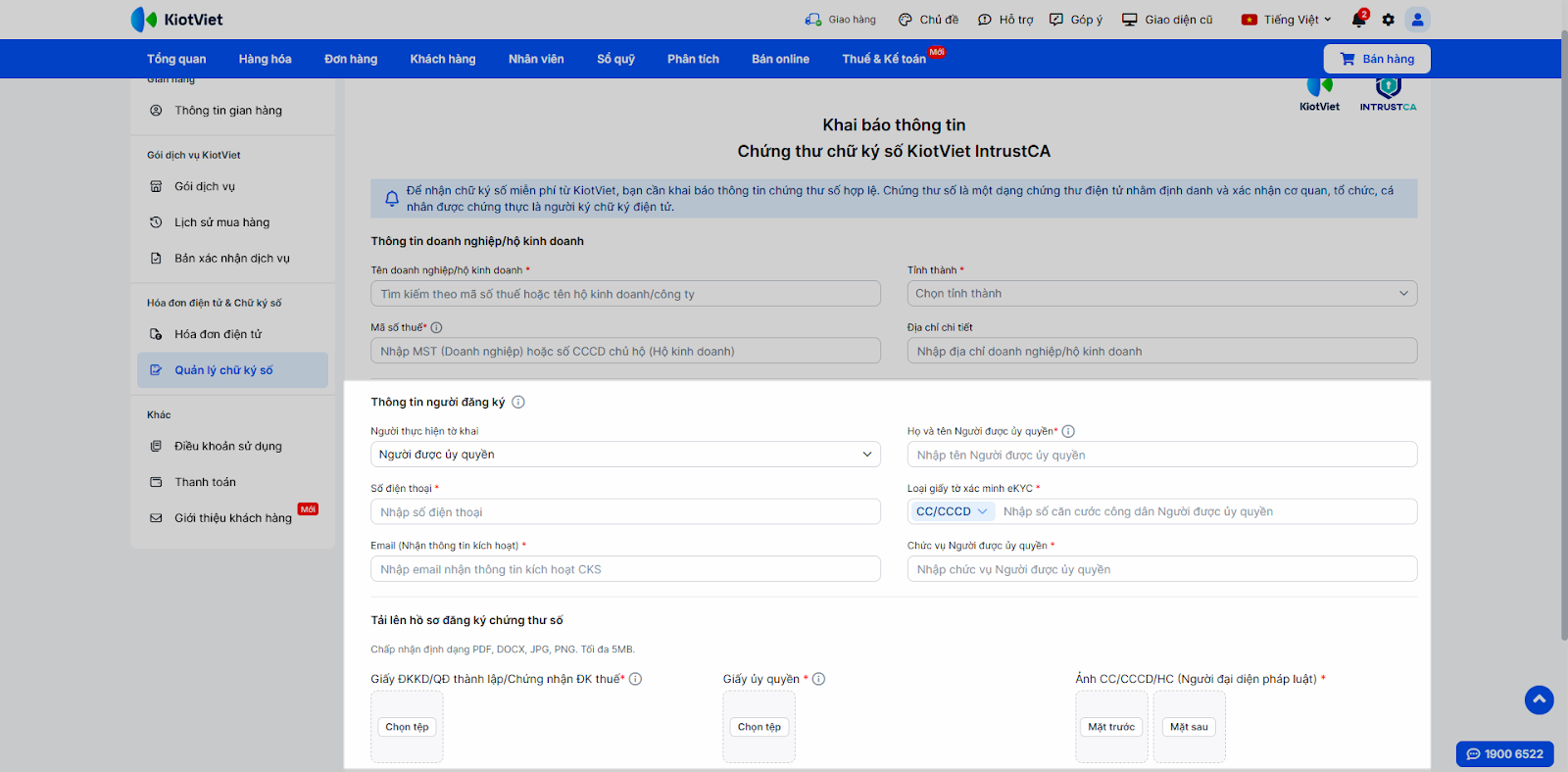This screenshot has width=1568, height=772.
Task: Open Hóa đơn điện tử sidebar item
Action: coord(232,334)
